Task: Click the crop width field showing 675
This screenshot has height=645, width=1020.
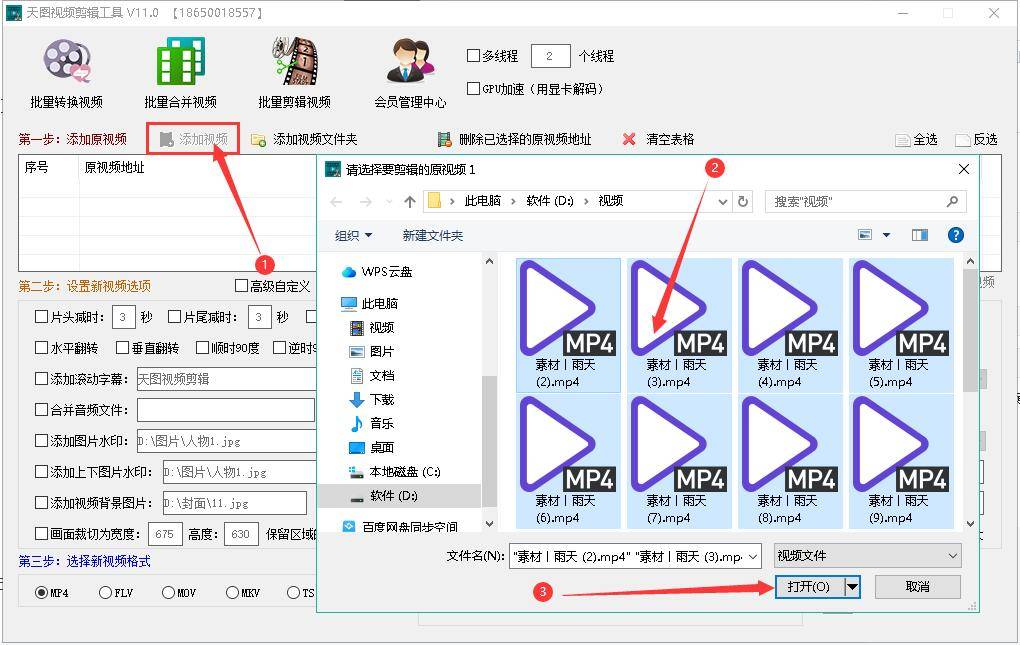Action: point(165,534)
